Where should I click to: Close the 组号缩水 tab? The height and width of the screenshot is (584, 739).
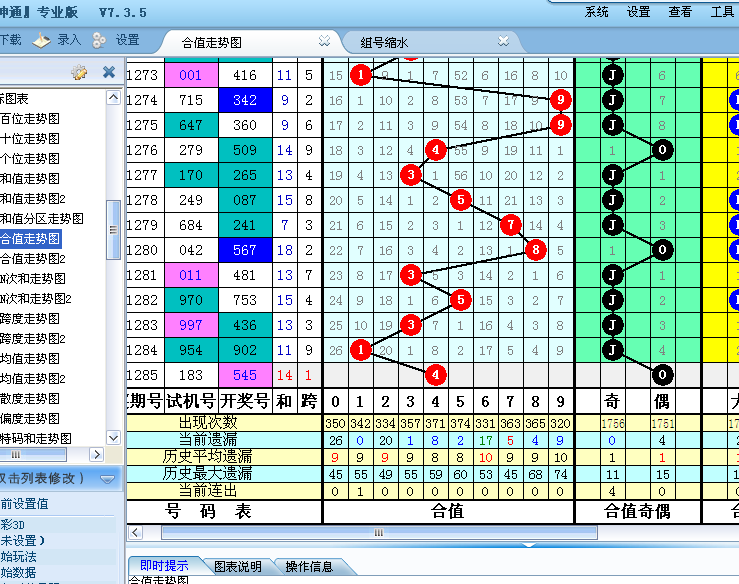(x=503, y=41)
